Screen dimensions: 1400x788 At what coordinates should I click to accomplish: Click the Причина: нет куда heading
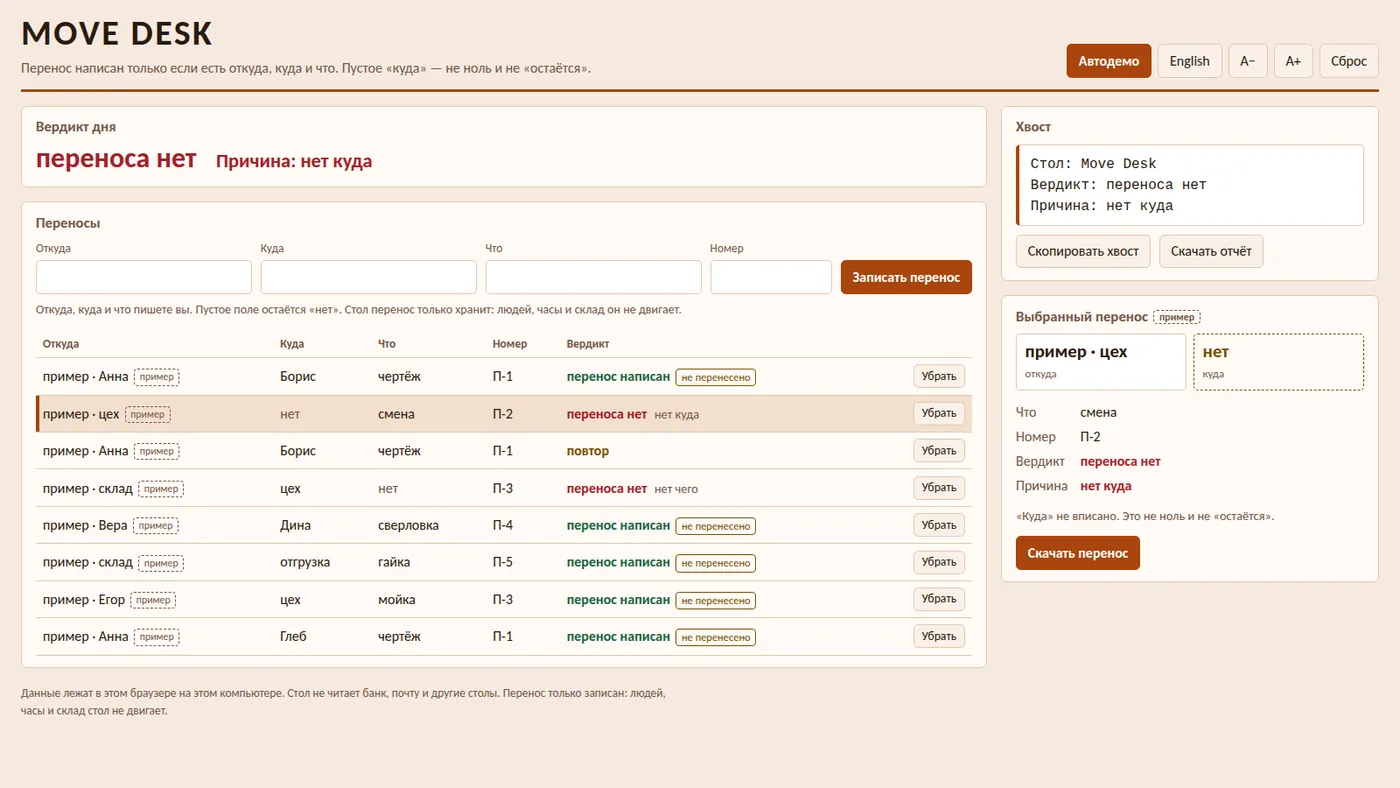[x=294, y=161]
